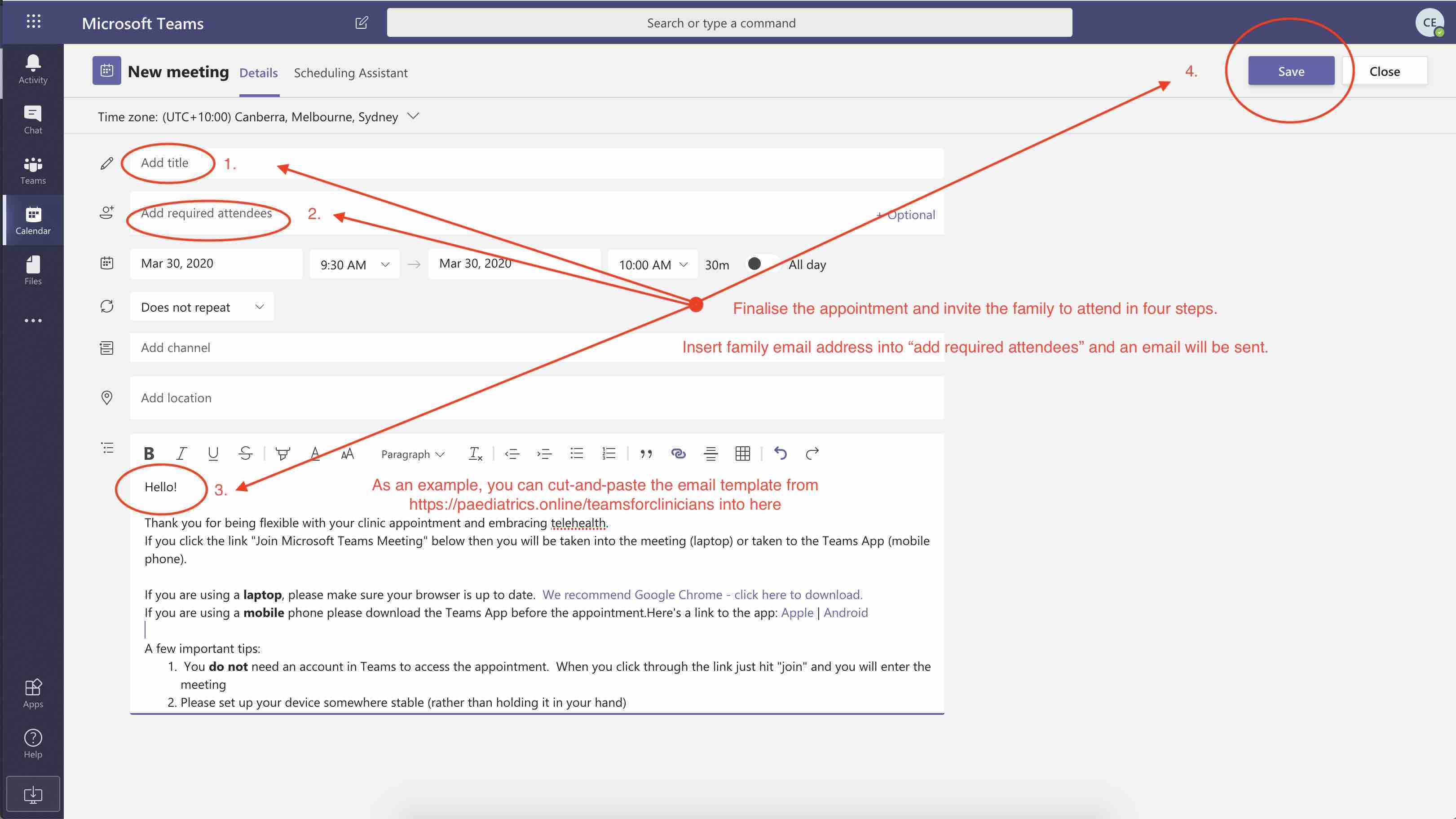1456x819 pixels.
Task: Click the Insert link icon
Action: (678, 454)
